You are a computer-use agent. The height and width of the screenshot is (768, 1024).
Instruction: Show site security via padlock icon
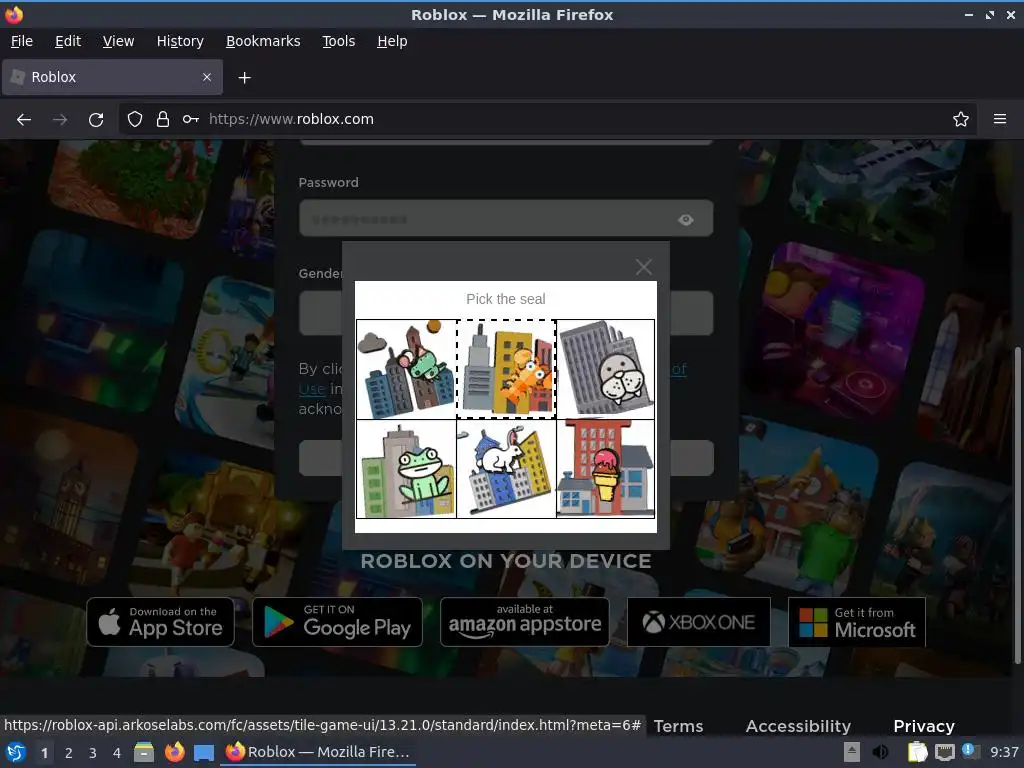(x=163, y=120)
